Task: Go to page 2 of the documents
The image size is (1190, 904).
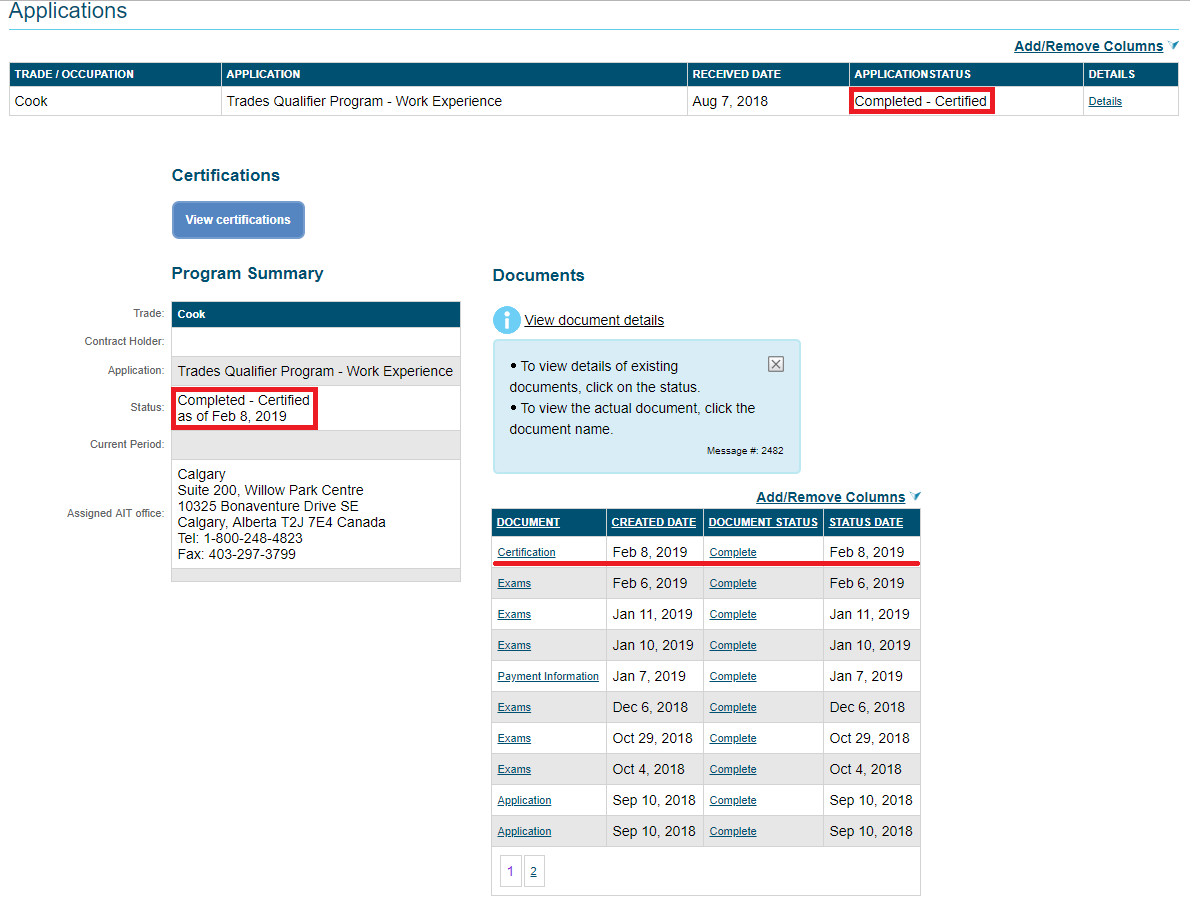Action: (x=534, y=871)
